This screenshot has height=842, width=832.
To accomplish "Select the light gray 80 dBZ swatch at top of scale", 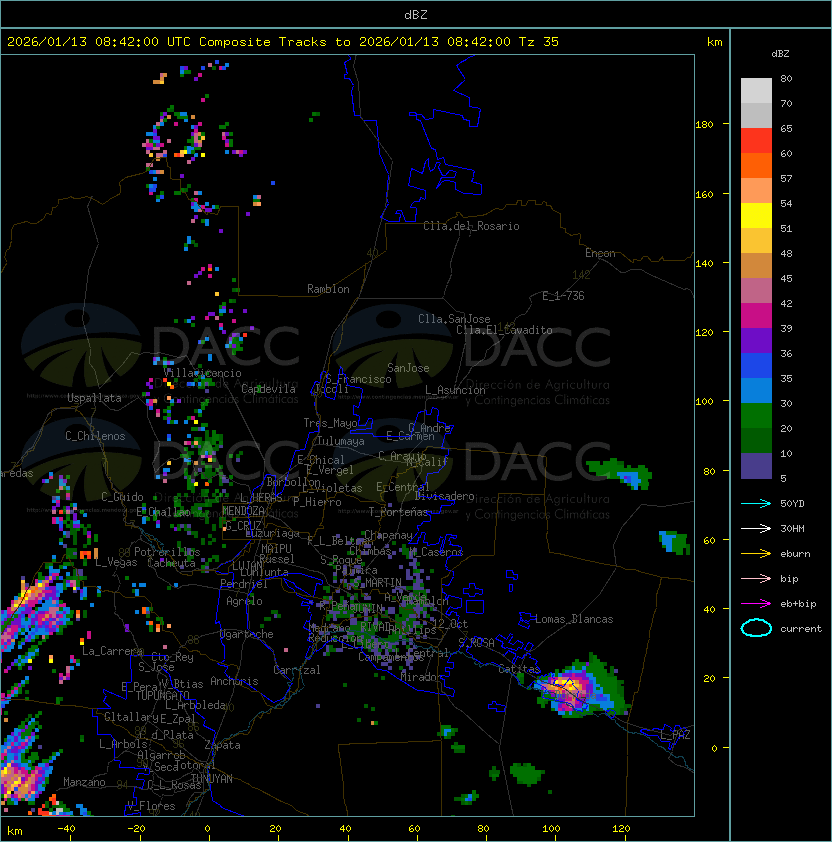I will (756, 90).
